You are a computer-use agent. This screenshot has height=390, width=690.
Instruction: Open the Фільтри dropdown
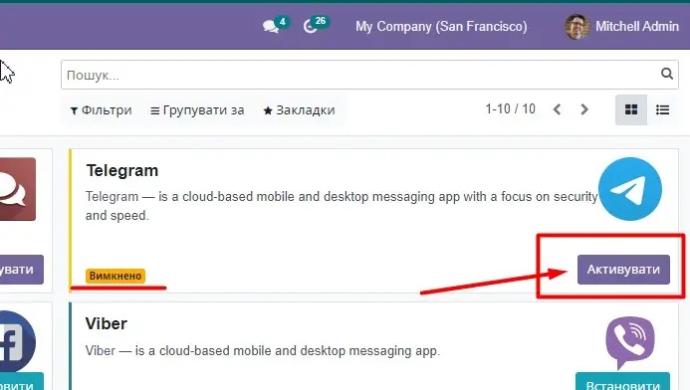(x=101, y=110)
